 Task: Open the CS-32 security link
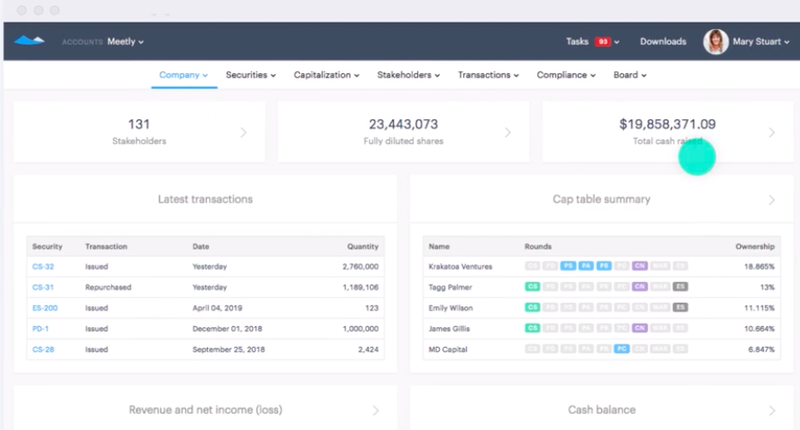tap(43, 266)
